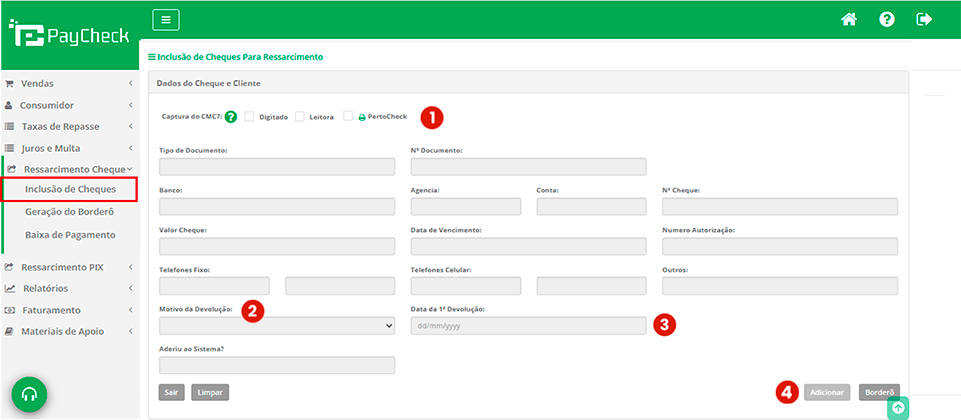Log out using the exit icon
Screen dimensions: 961x420
coord(924,20)
